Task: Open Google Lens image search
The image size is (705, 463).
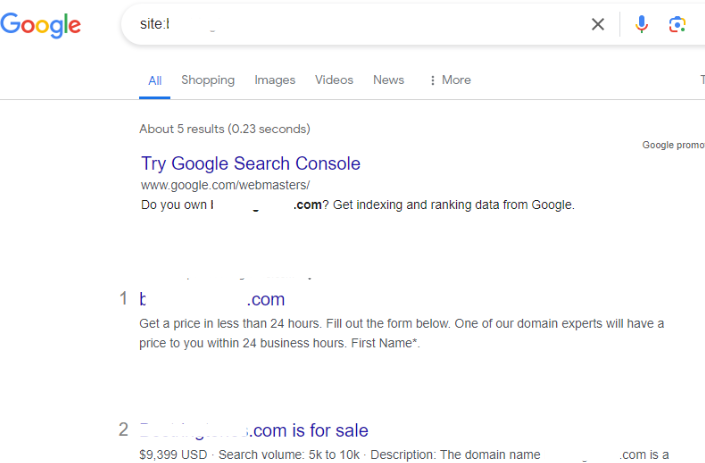Action: [x=678, y=24]
